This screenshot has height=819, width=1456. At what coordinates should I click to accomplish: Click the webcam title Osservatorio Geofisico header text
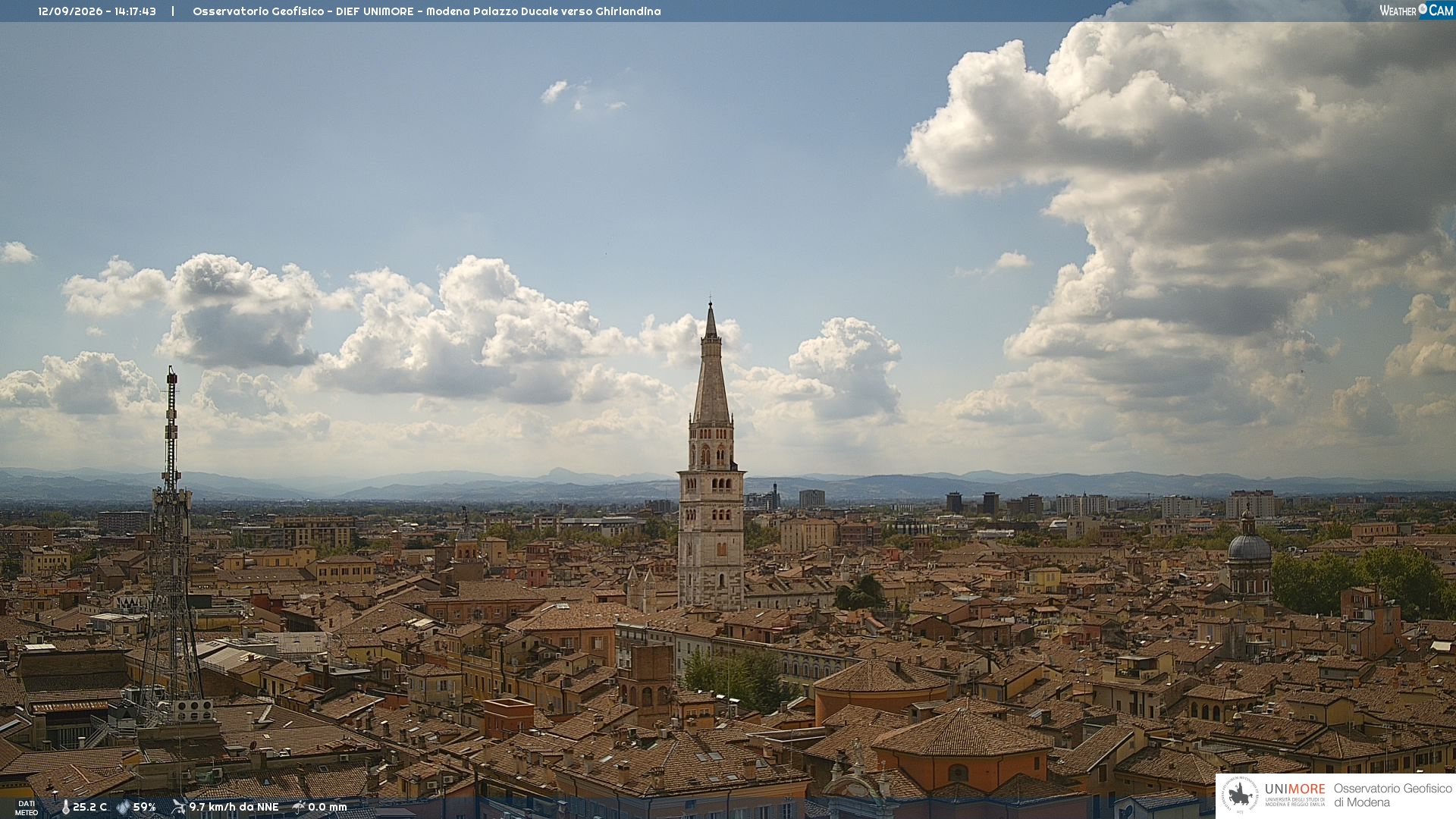pos(427,11)
